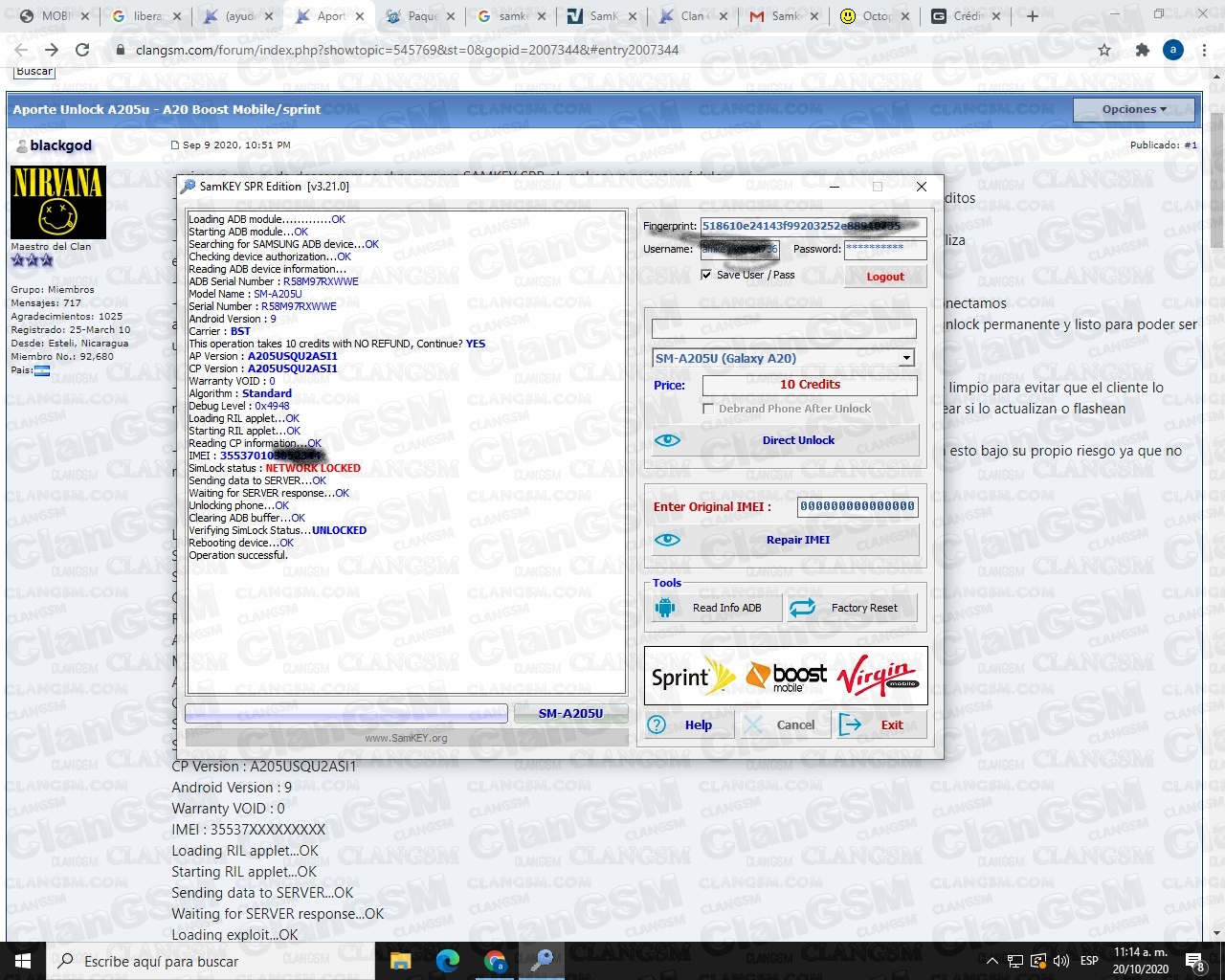
Task: Click the Virgin Mobile logo
Action: pos(878,677)
